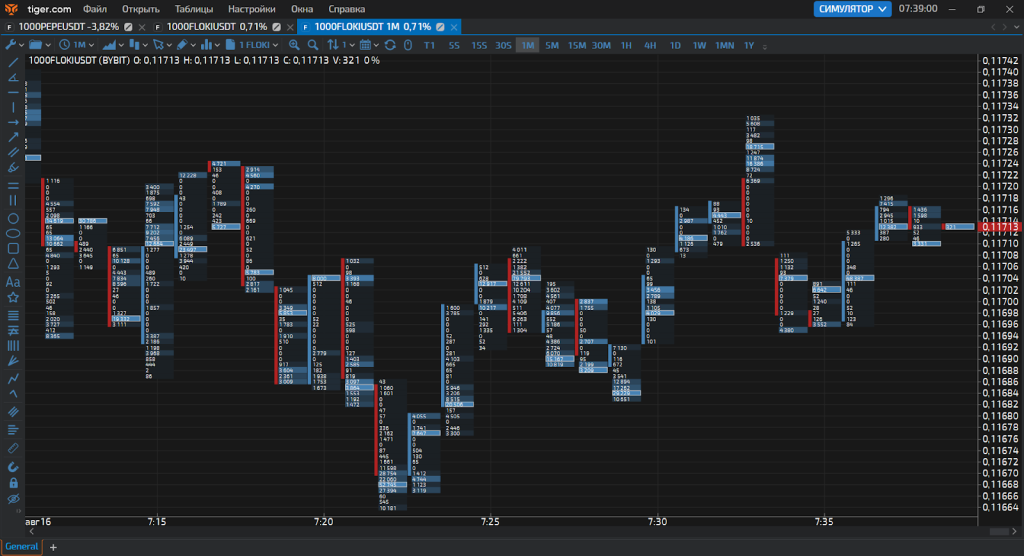Screen dimensions: 1024x556
Task: Click the magnet snap tool icon
Action: click(13, 466)
